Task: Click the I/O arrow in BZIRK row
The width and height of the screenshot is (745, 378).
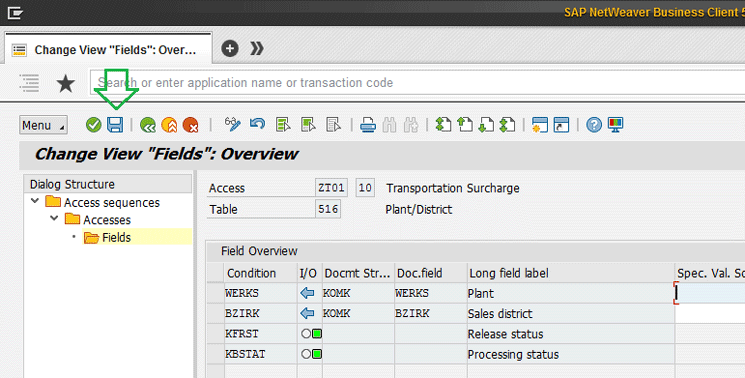Action: click(307, 313)
